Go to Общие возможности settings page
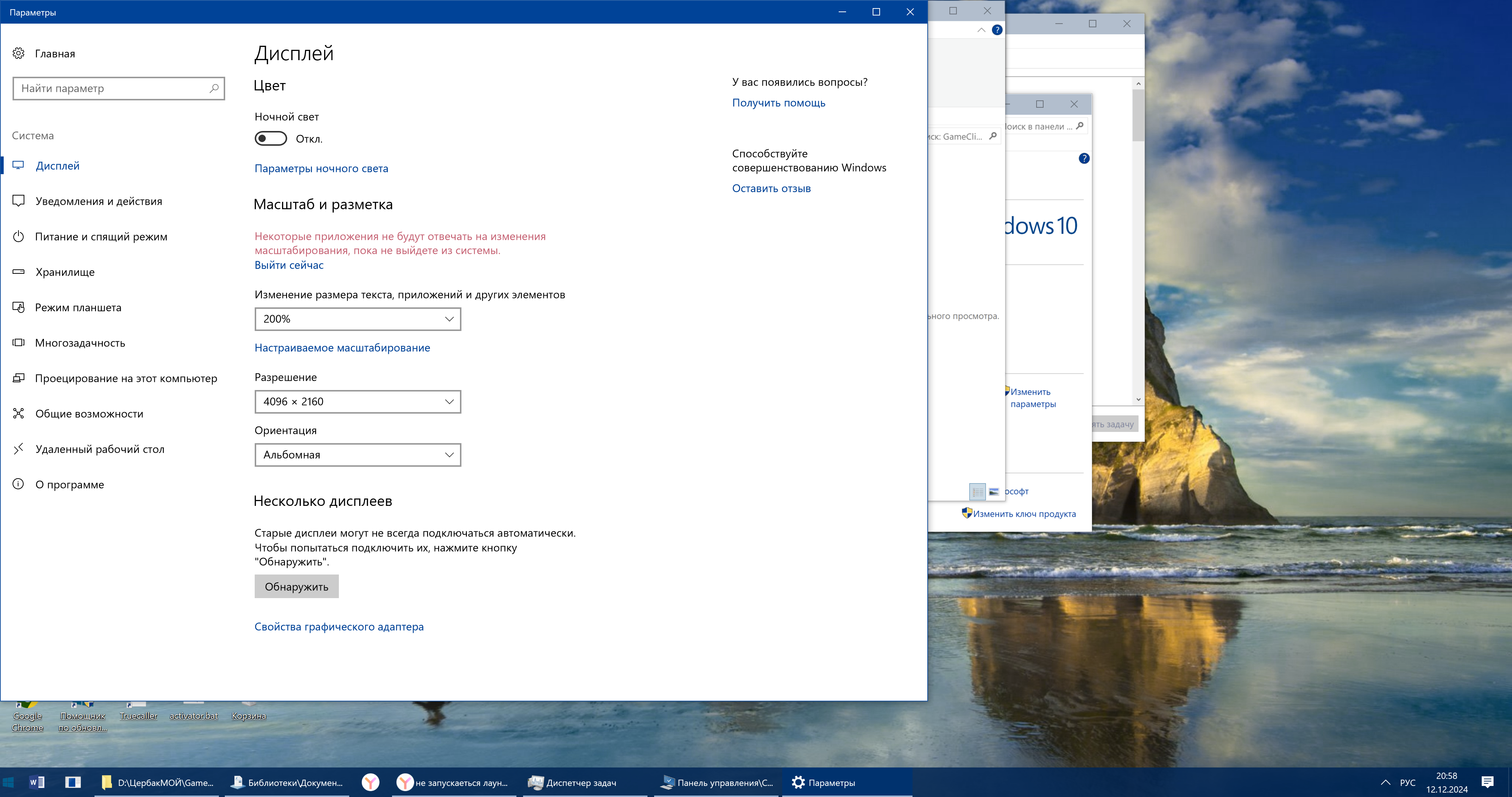The image size is (1512, 797). pyautogui.click(x=89, y=413)
